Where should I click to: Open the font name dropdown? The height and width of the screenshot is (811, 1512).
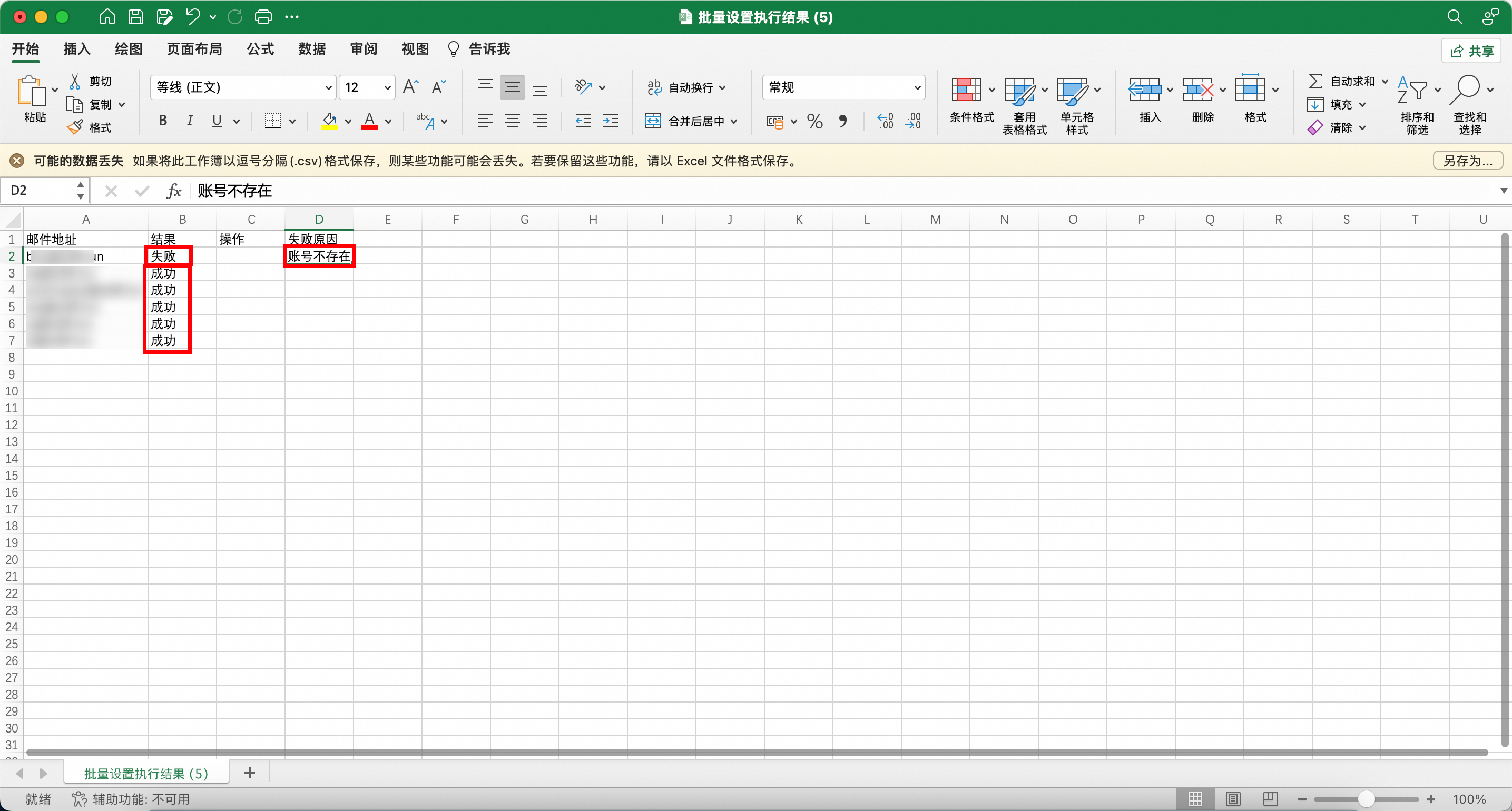point(328,87)
